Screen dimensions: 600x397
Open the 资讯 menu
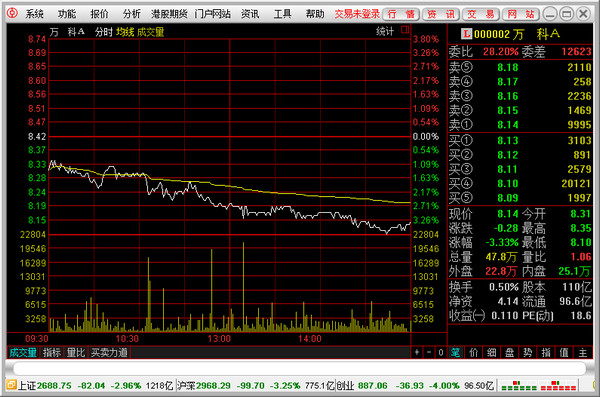pyautogui.click(x=250, y=14)
